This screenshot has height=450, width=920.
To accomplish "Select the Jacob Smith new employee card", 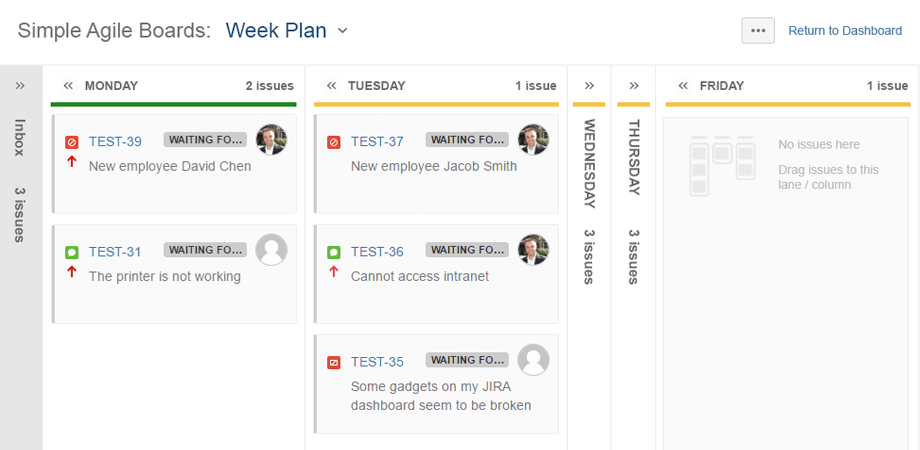I will [436, 164].
